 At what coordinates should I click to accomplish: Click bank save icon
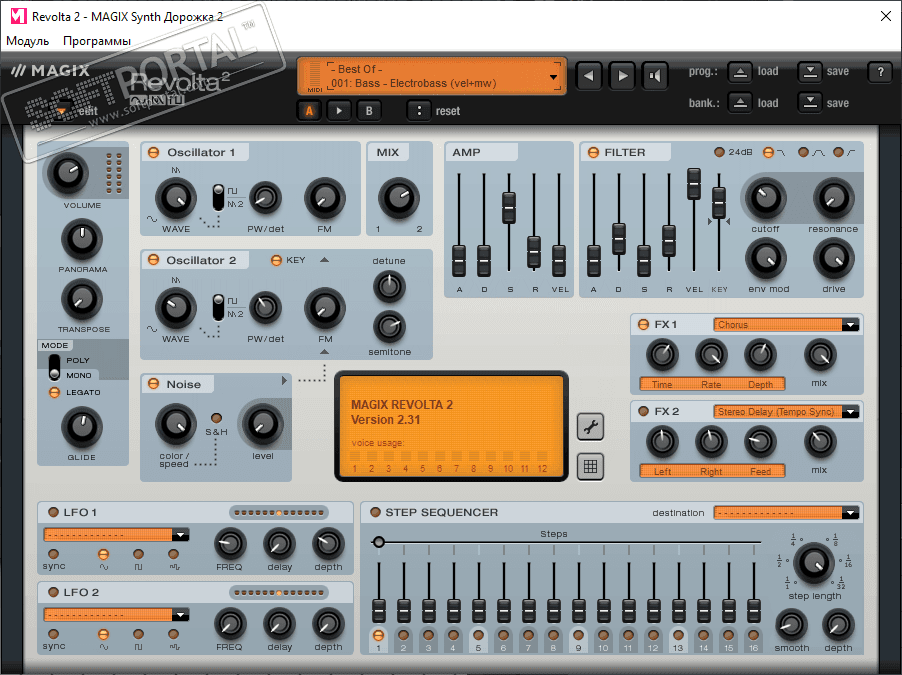[x=810, y=103]
